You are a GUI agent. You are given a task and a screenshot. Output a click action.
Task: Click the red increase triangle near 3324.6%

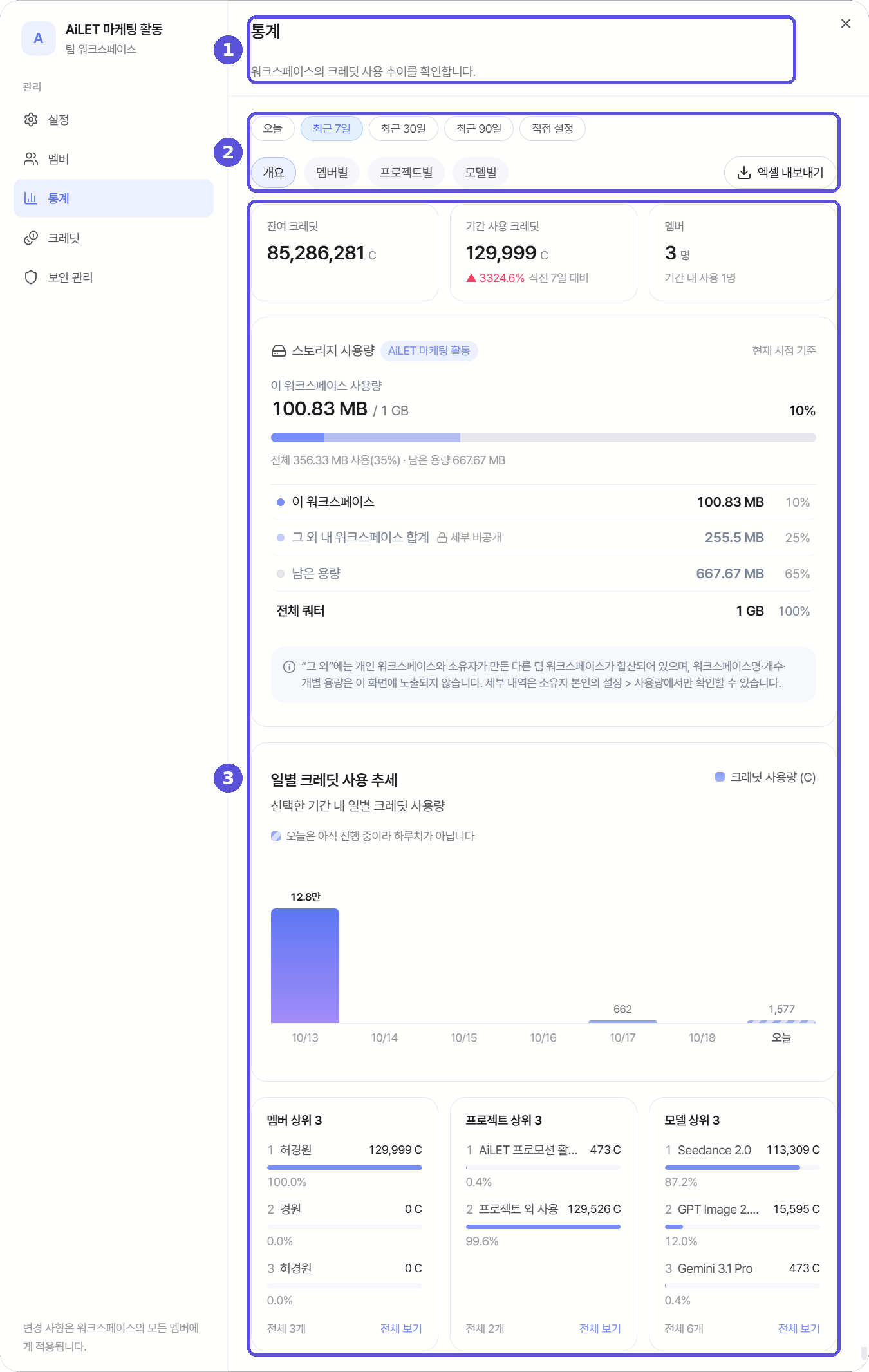pyautogui.click(x=471, y=278)
